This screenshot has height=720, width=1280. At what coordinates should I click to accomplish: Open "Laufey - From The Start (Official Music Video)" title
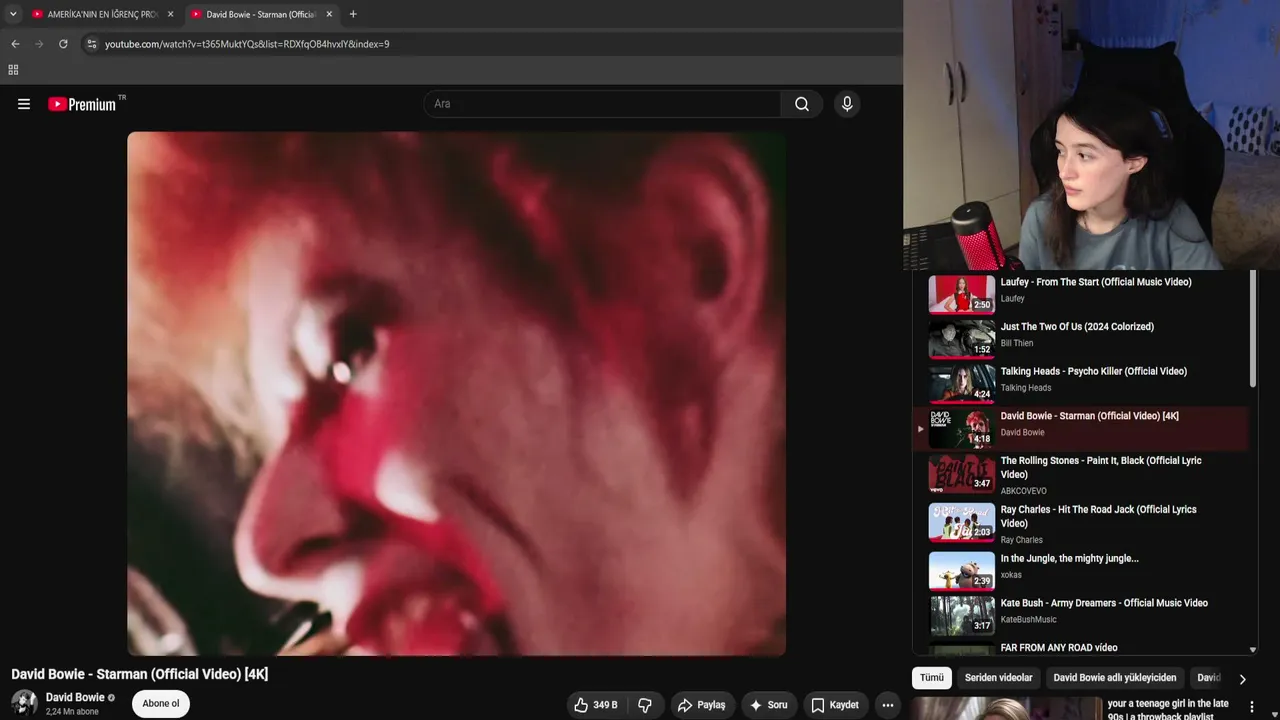click(1096, 282)
